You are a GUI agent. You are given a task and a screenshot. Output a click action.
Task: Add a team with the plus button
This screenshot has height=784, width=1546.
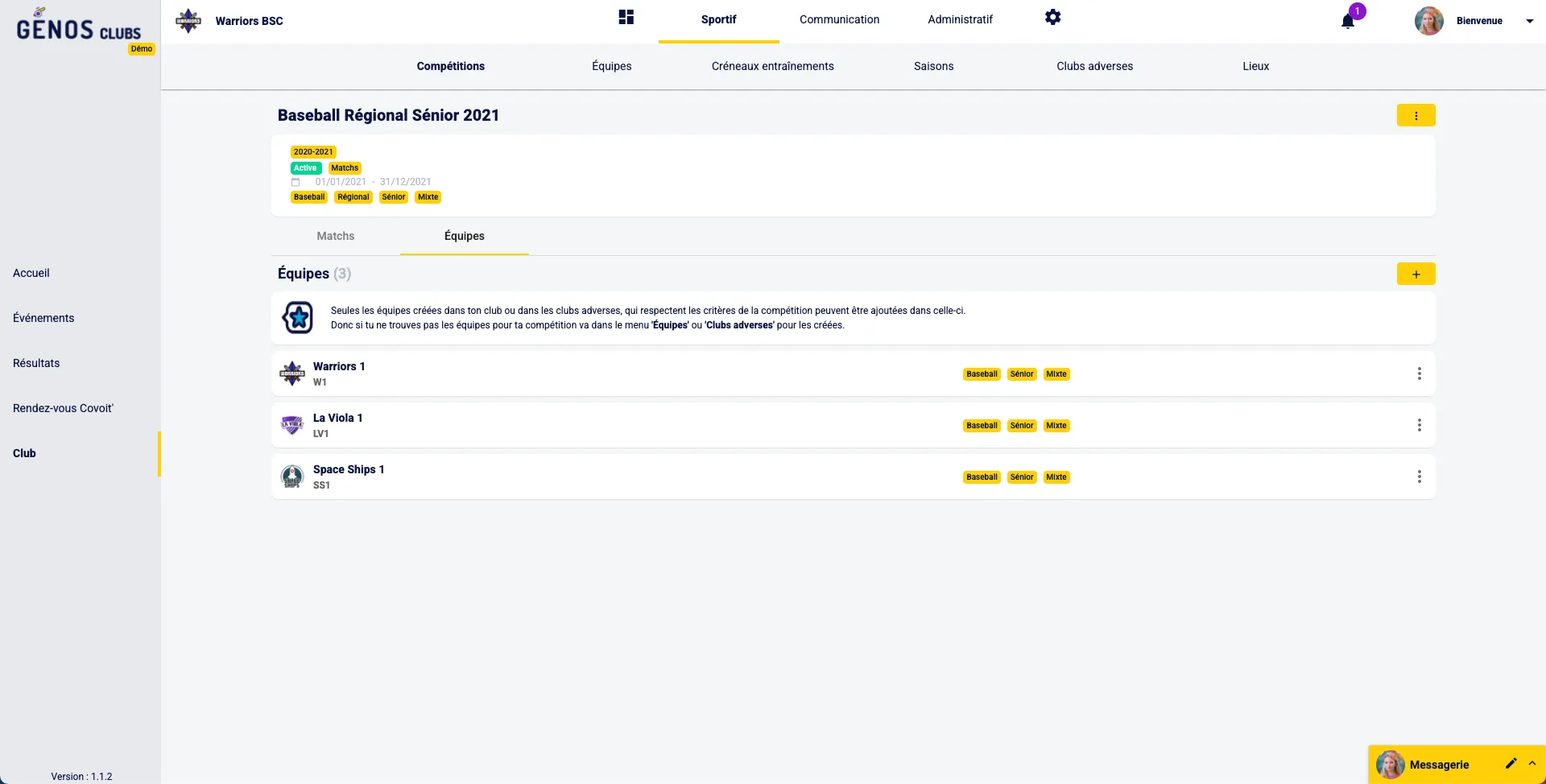(1416, 274)
